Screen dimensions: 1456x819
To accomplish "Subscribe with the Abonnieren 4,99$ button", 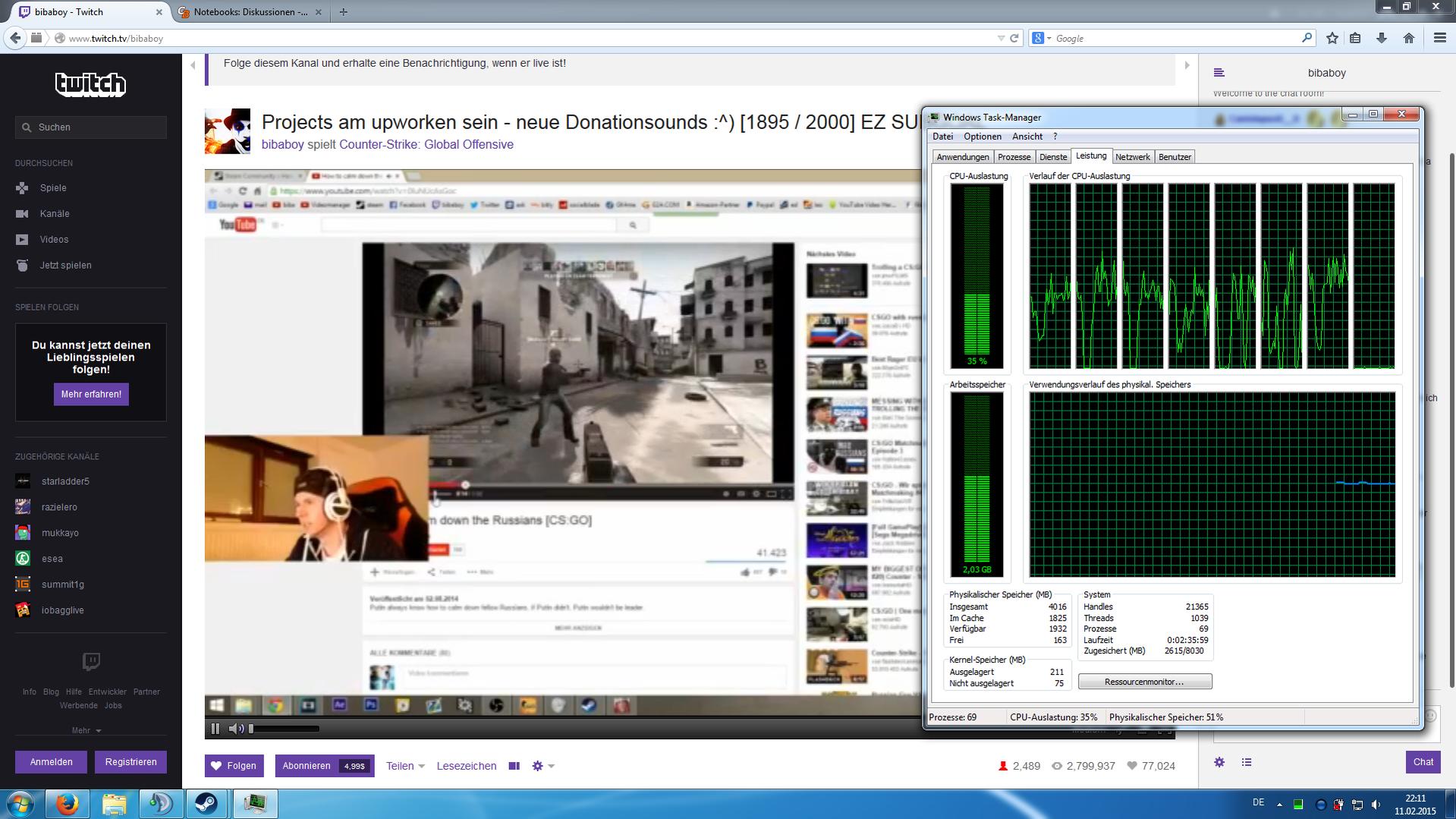I will pyautogui.click(x=325, y=766).
